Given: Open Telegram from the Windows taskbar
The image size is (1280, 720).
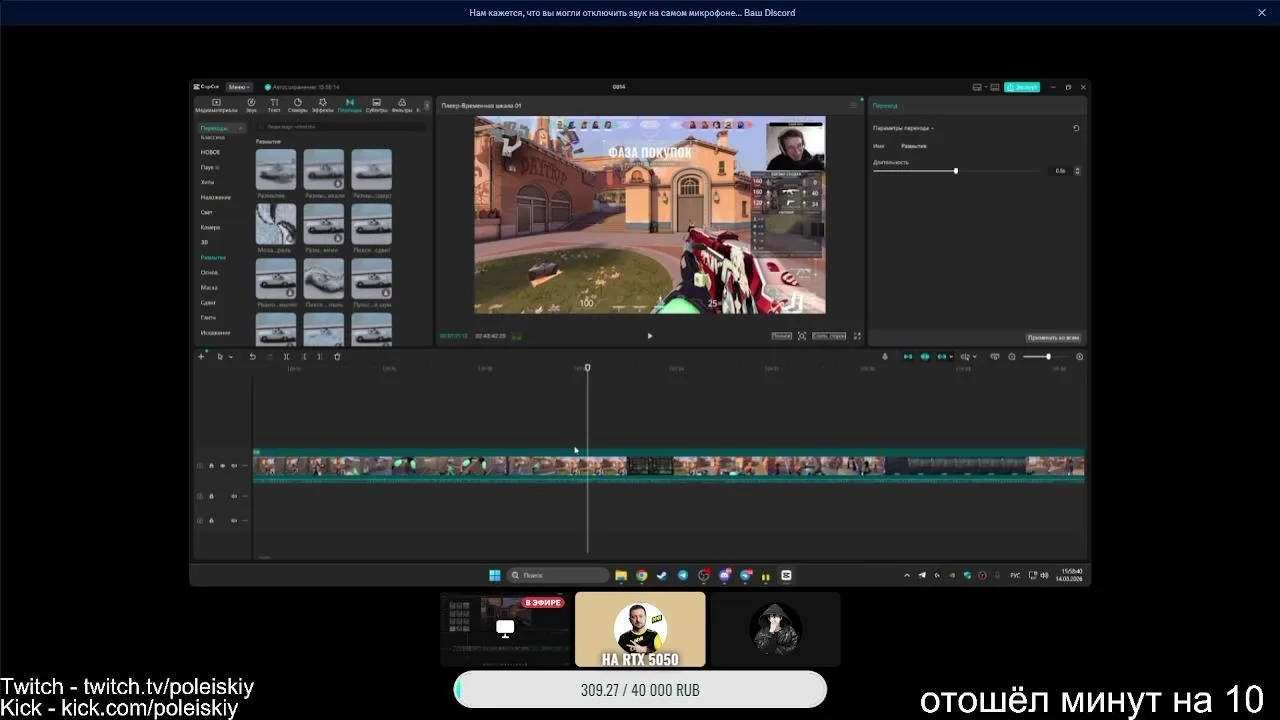Looking at the screenshot, I should tap(683, 575).
